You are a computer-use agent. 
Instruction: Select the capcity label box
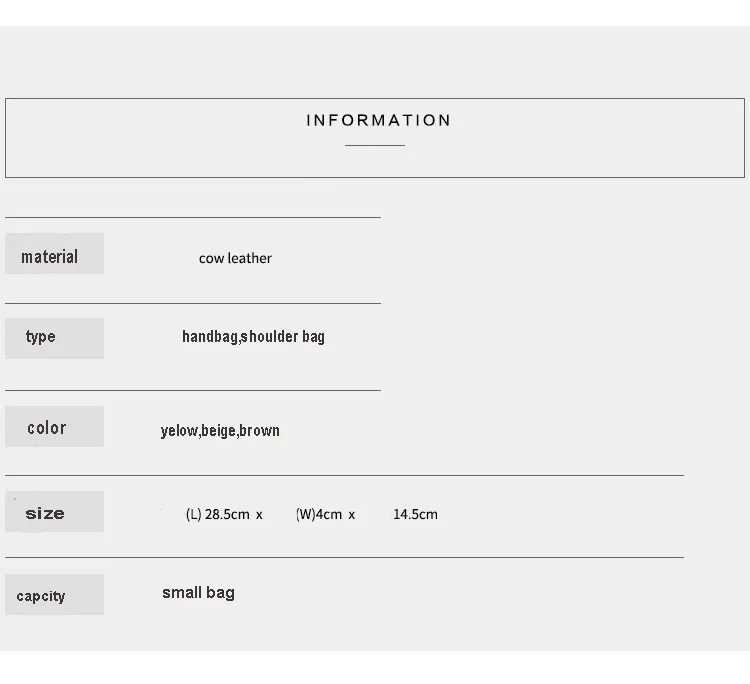click(55, 595)
